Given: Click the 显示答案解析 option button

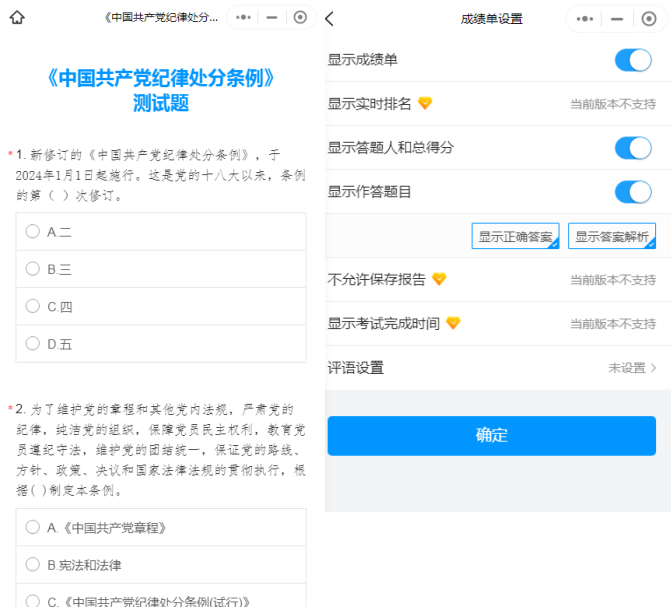Looking at the screenshot, I should [612, 236].
